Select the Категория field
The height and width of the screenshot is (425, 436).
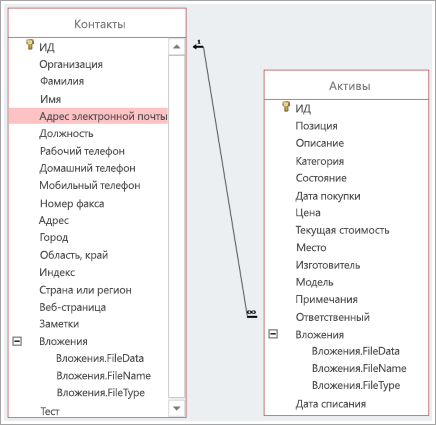(x=320, y=161)
